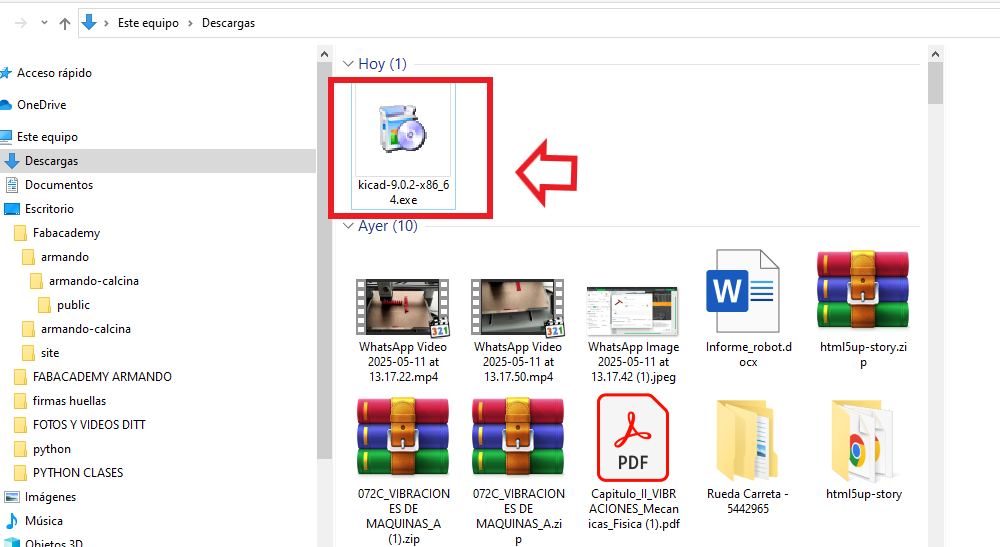The image size is (1000, 547).
Task: Click the file list vertical scrollbar thumb
Action: coord(936,83)
